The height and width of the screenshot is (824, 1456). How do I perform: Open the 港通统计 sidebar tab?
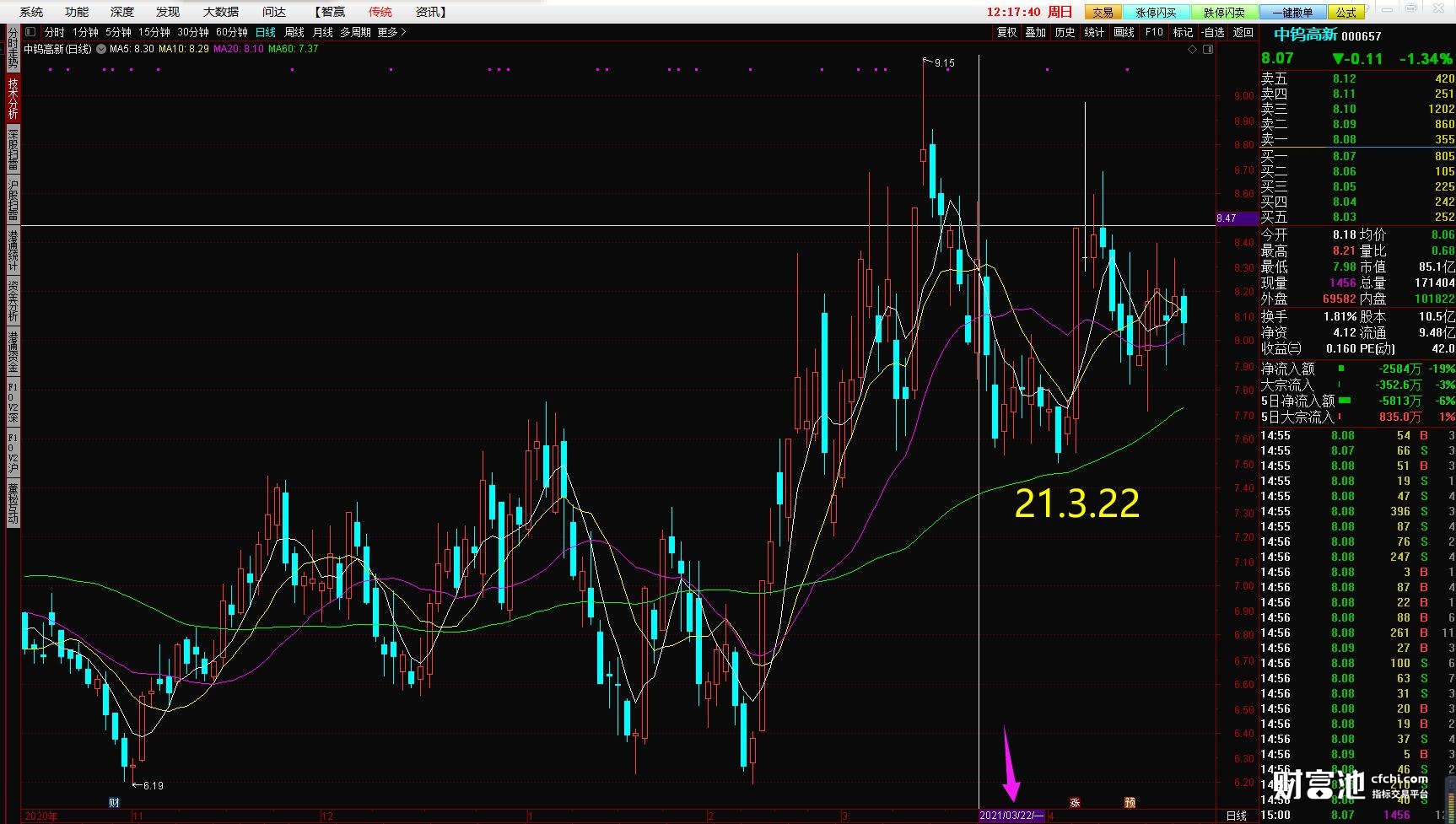click(x=13, y=251)
